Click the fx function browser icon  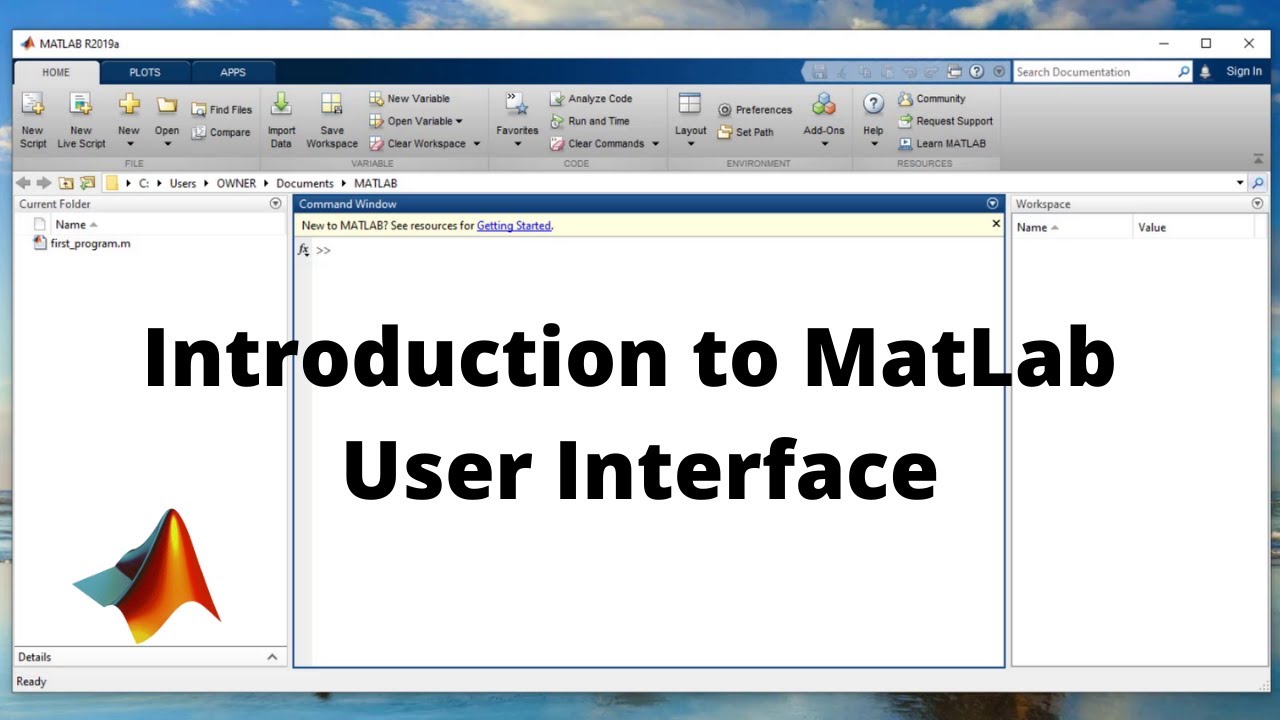304,250
